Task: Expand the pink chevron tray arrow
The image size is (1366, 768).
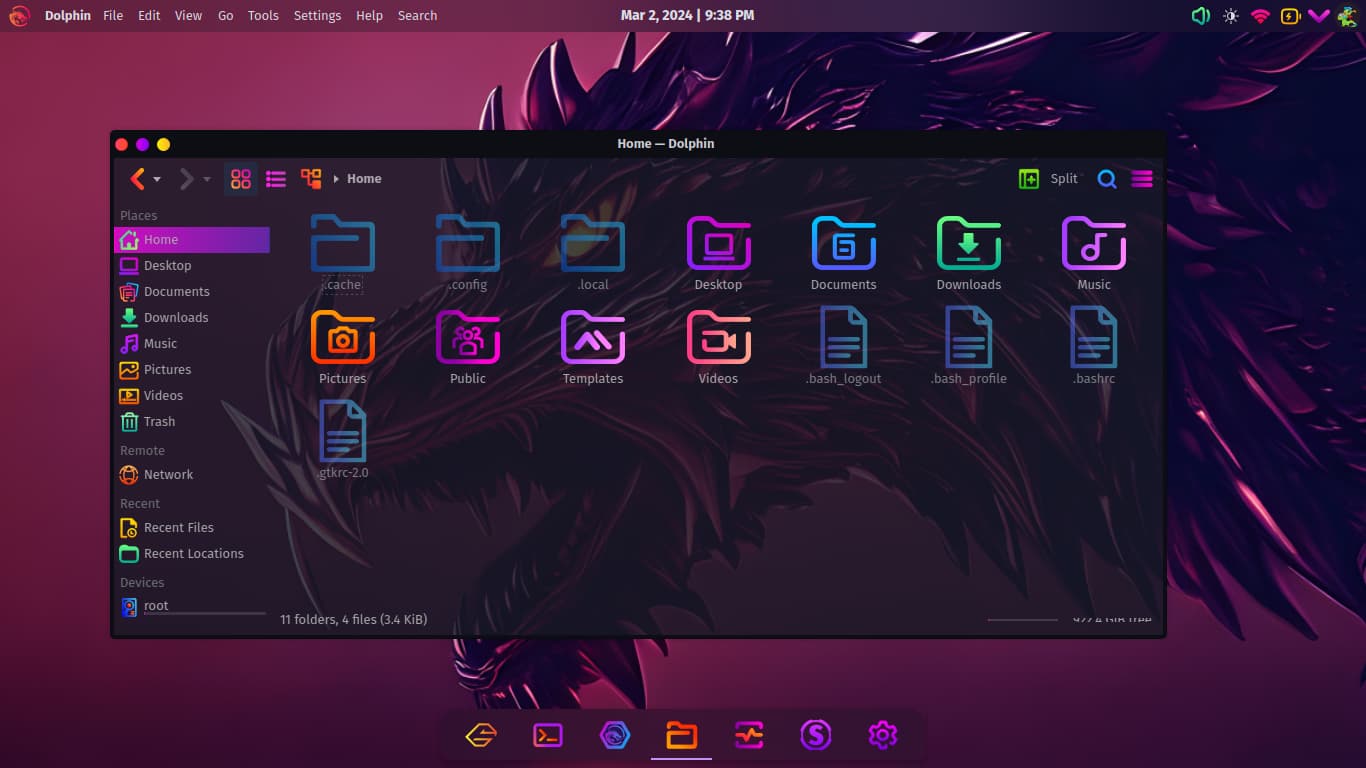Action: (1319, 16)
